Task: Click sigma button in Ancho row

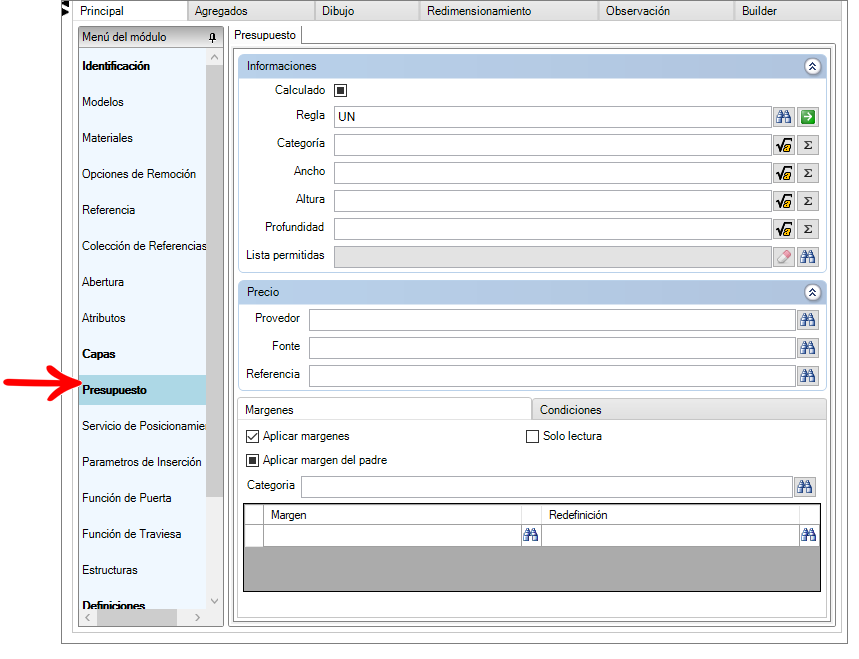Action: click(x=808, y=173)
